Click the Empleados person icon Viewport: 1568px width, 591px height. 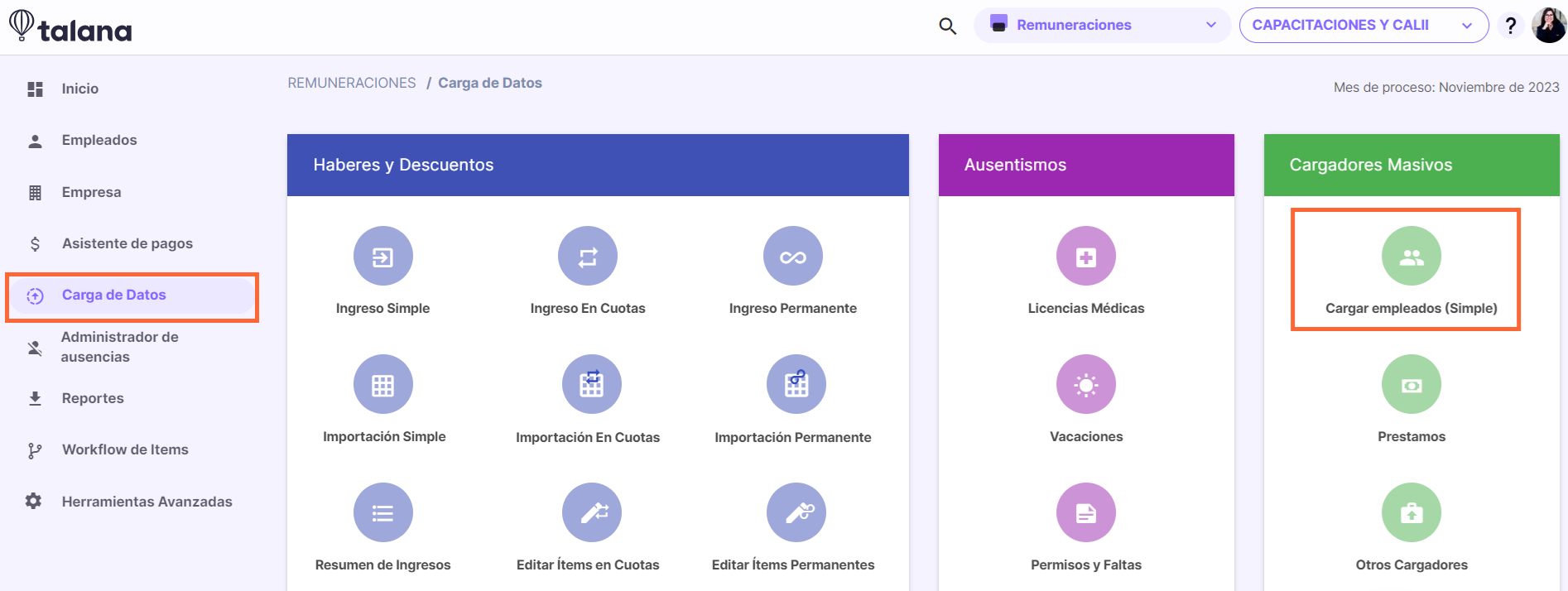coord(35,141)
